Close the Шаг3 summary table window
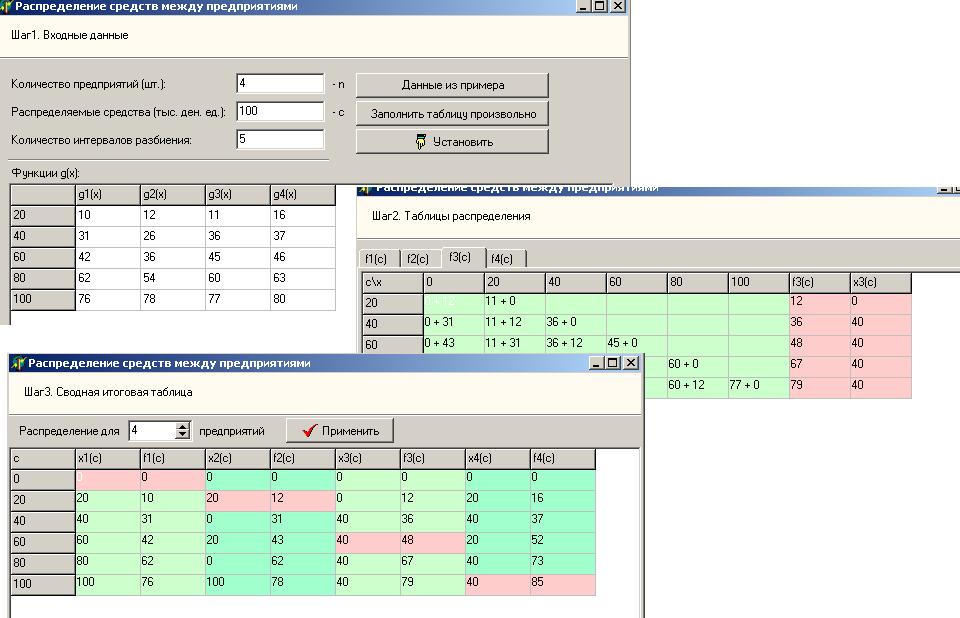960x618 pixels. point(631,363)
